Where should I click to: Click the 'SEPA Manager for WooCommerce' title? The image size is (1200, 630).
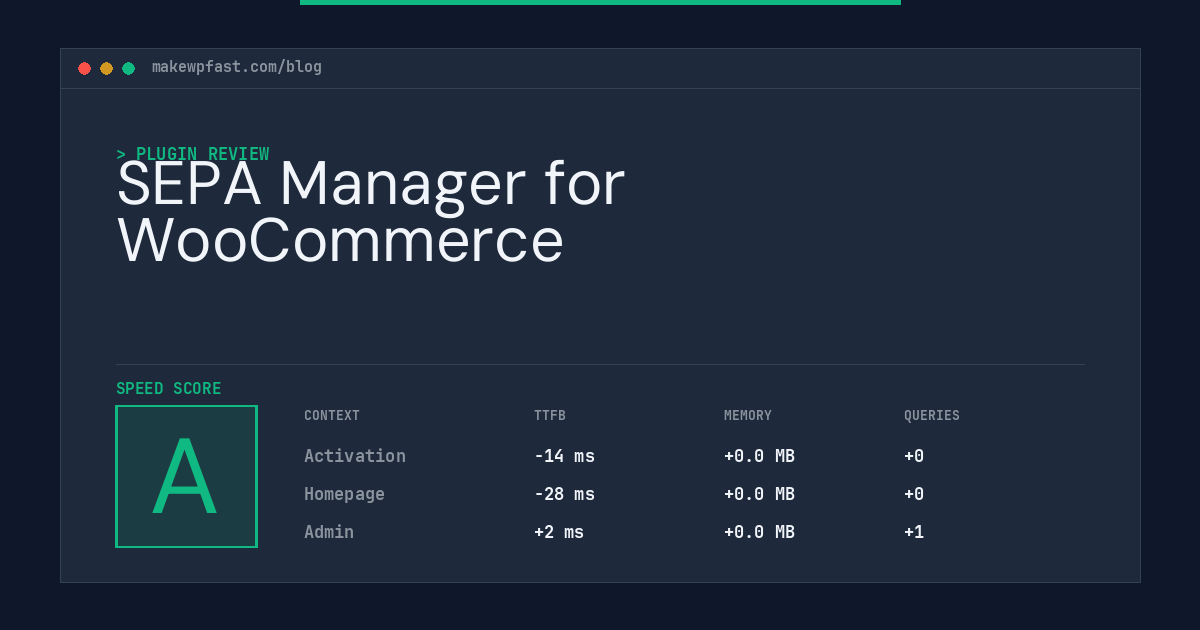[x=371, y=212]
